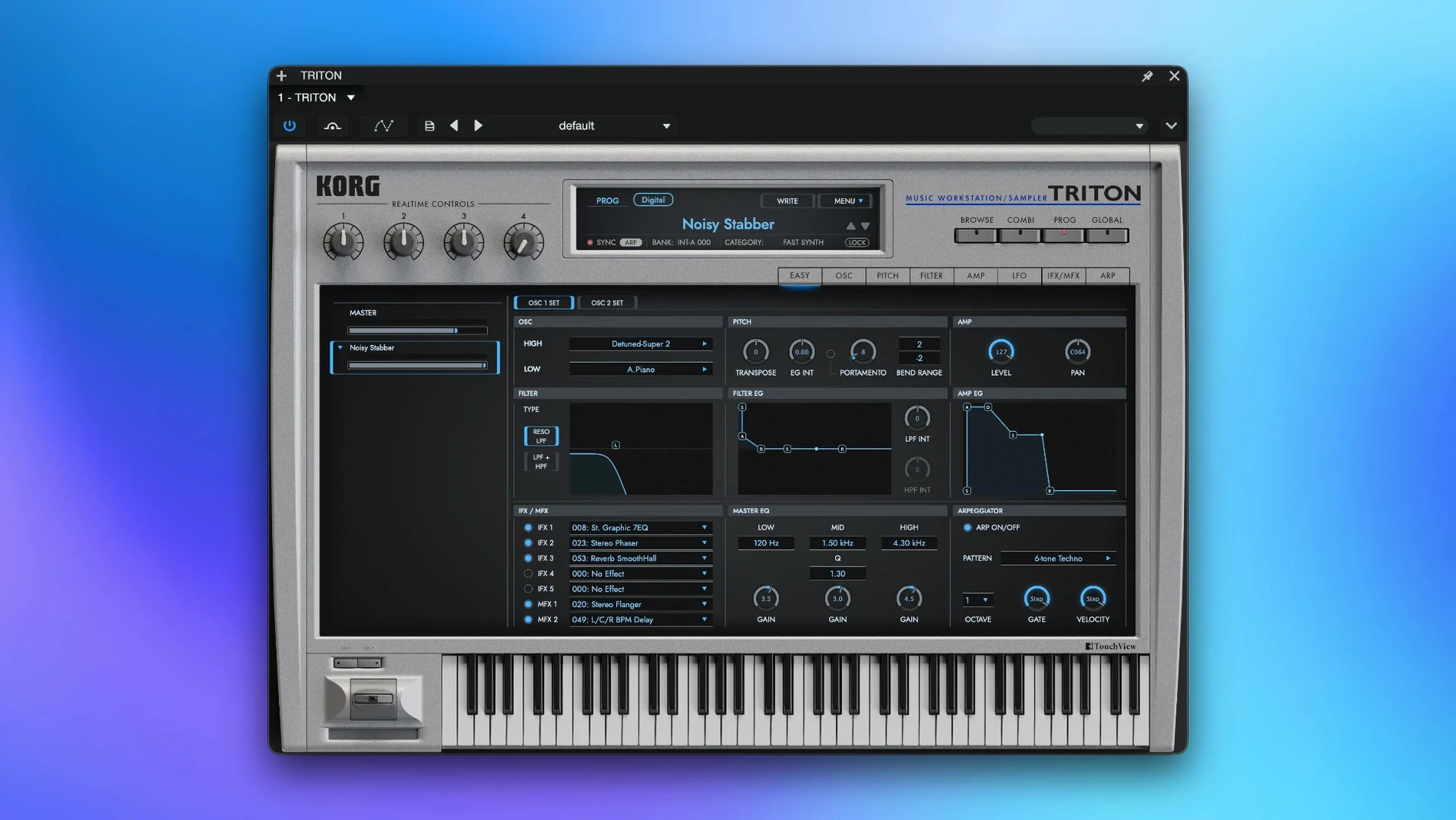Toggle ARP ON/OFF radio

pyautogui.click(x=967, y=528)
